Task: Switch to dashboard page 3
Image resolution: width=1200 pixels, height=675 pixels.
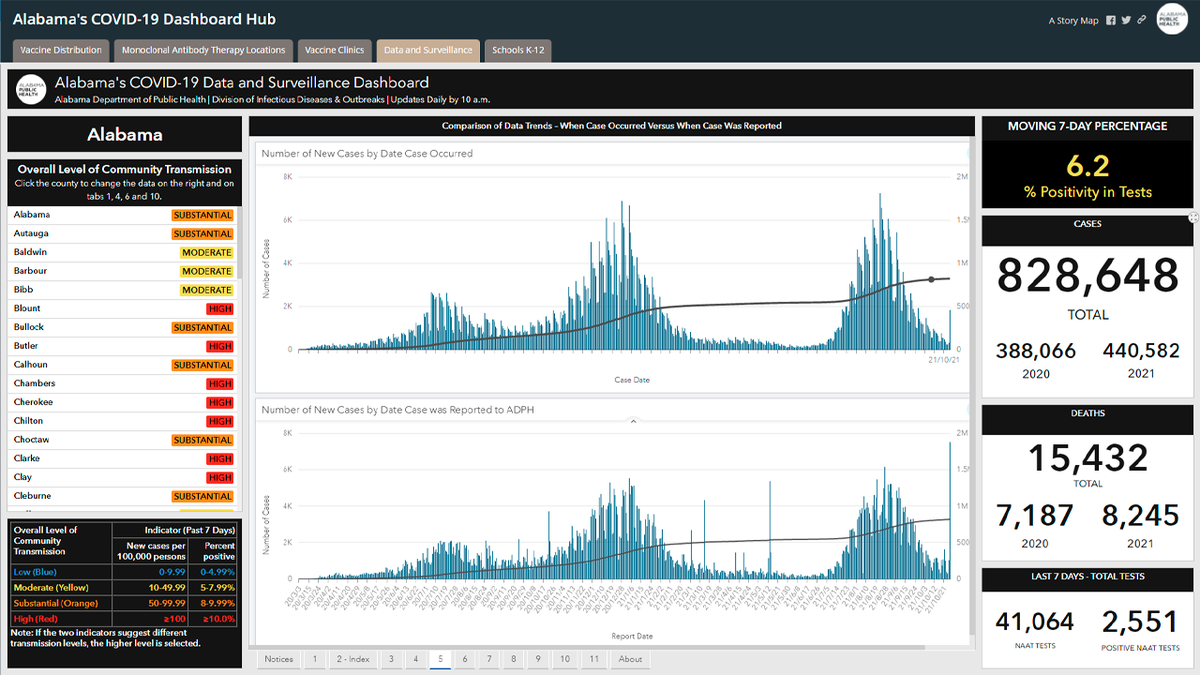Action: tap(390, 659)
